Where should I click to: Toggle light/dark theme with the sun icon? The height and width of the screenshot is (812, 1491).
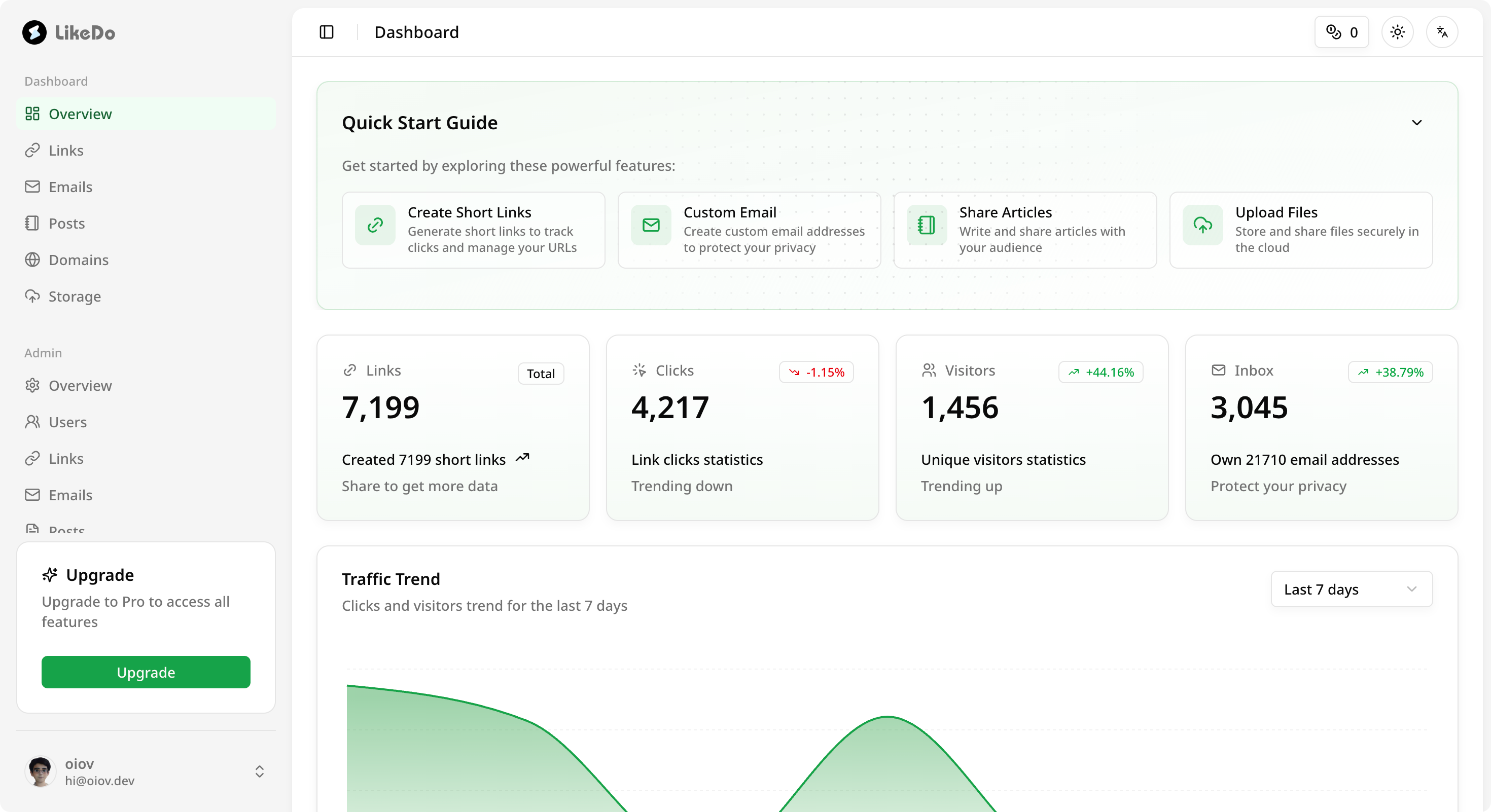1398,32
